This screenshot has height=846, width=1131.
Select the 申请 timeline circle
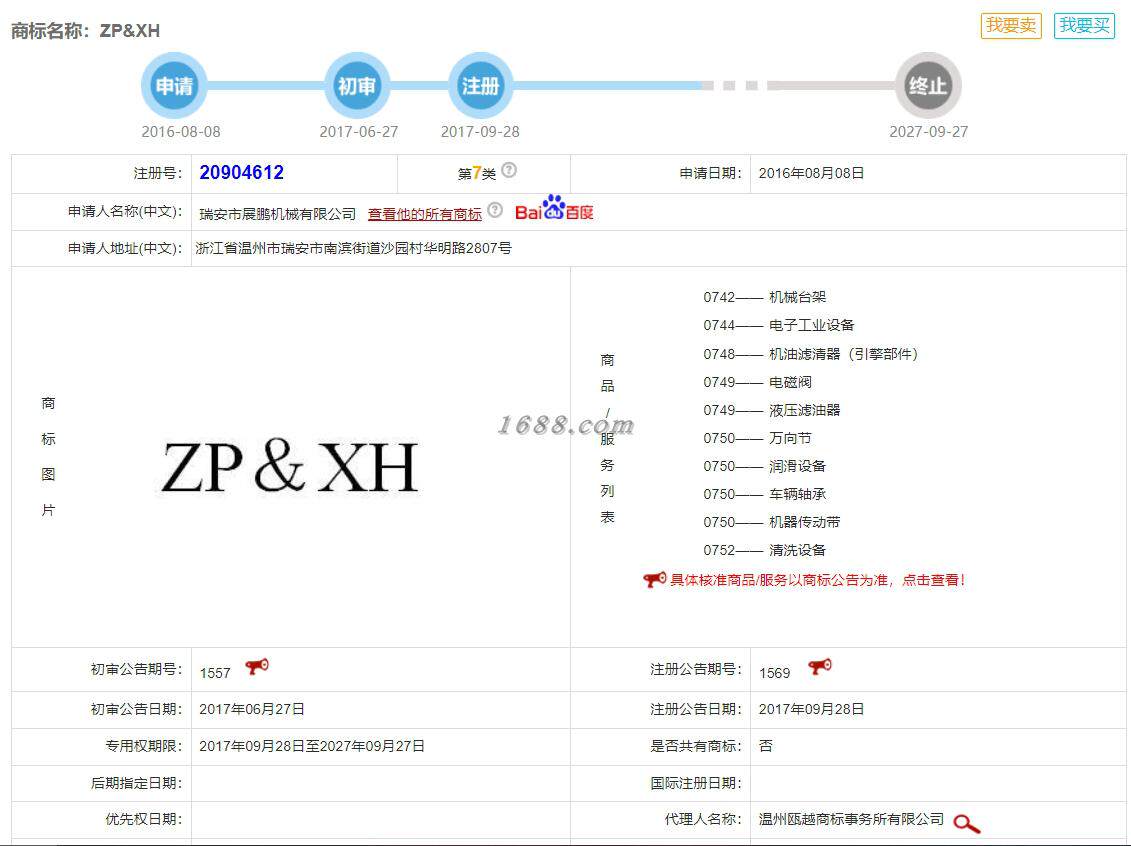pos(175,86)
